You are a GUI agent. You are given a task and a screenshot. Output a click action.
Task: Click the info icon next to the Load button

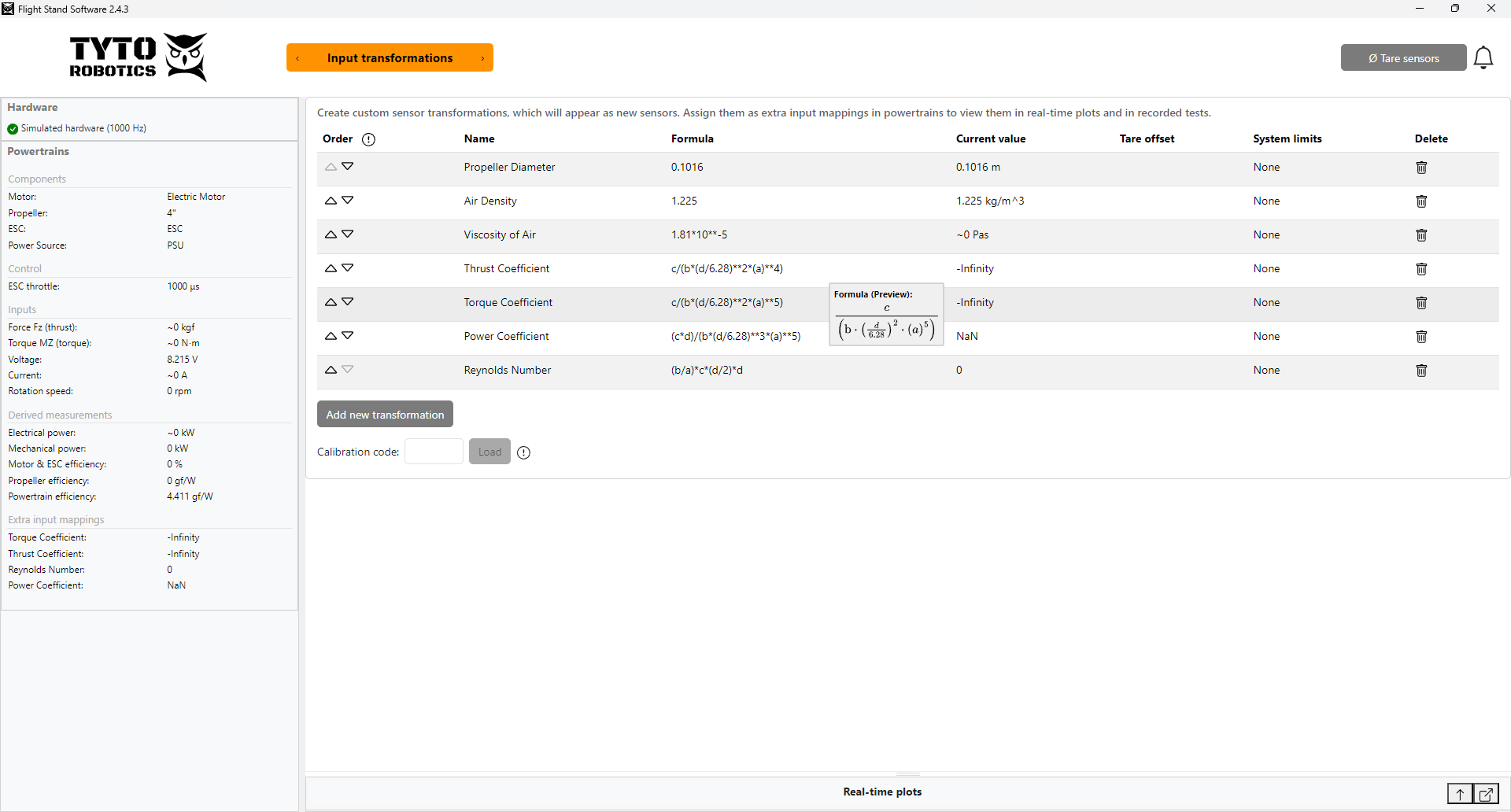click(x=523, y=452)
